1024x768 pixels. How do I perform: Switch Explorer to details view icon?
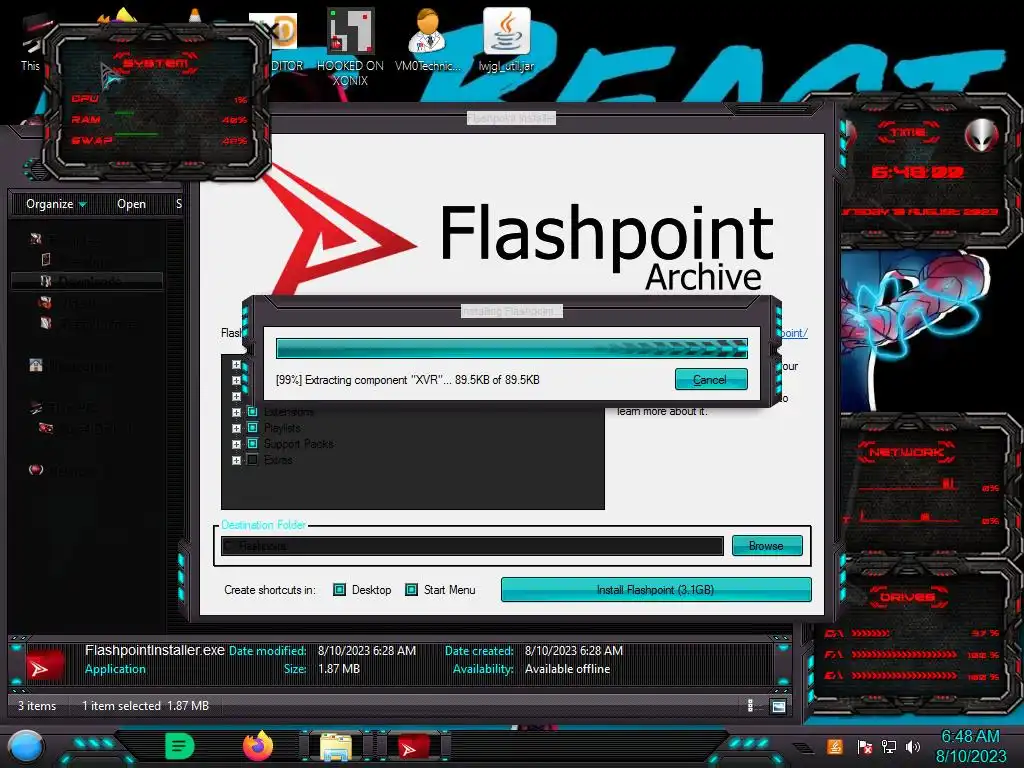750,705
